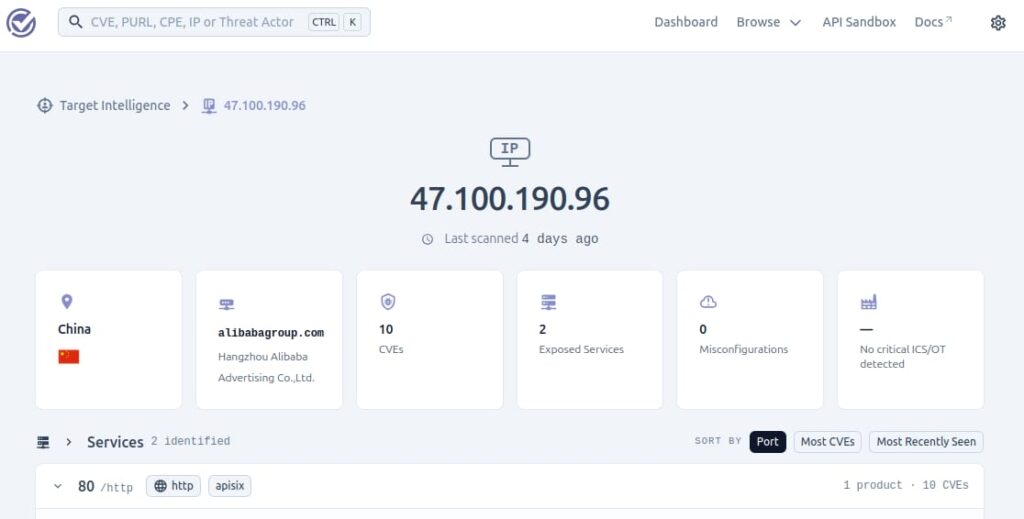This screenshot has width=1024, height=519.
Task: Click the clock icon beside Last scanned
Action: (x=427, y=239)
